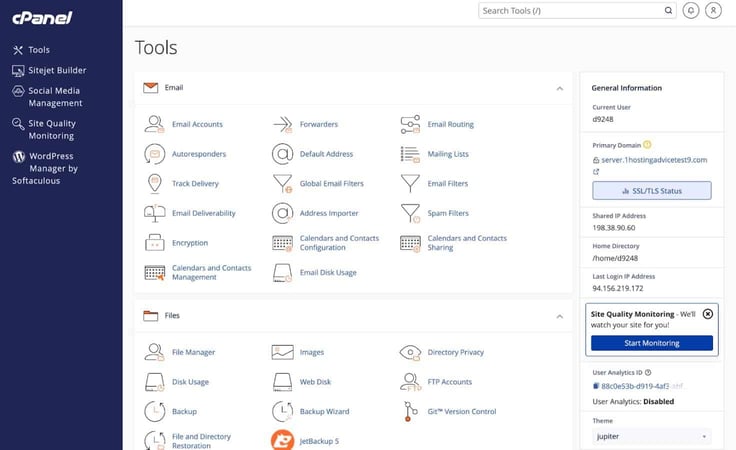The image size is (736, 450).
Task: Click the Images icon
Action: point(283,352)
